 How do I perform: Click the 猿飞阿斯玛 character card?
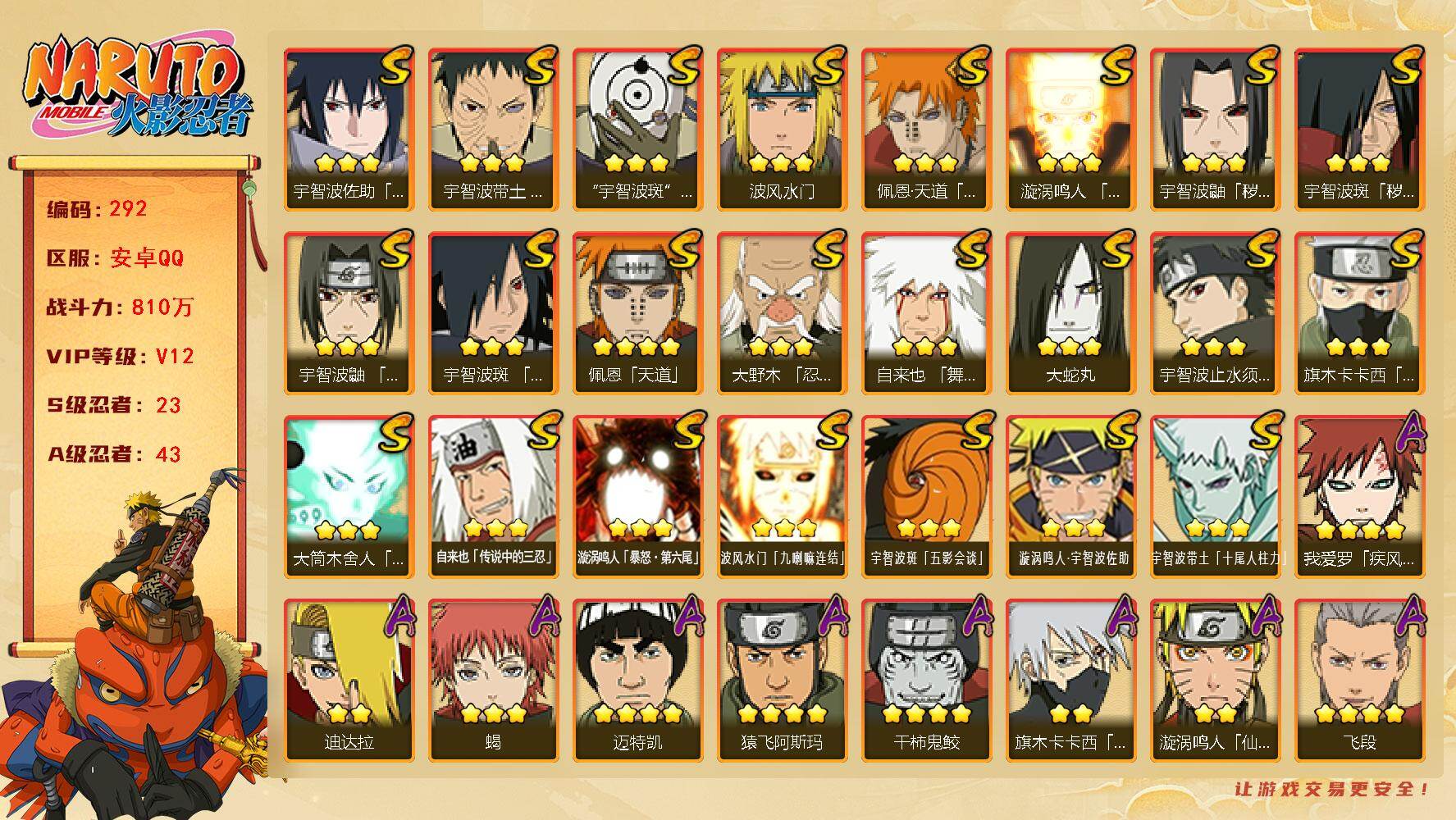(782, 681)
